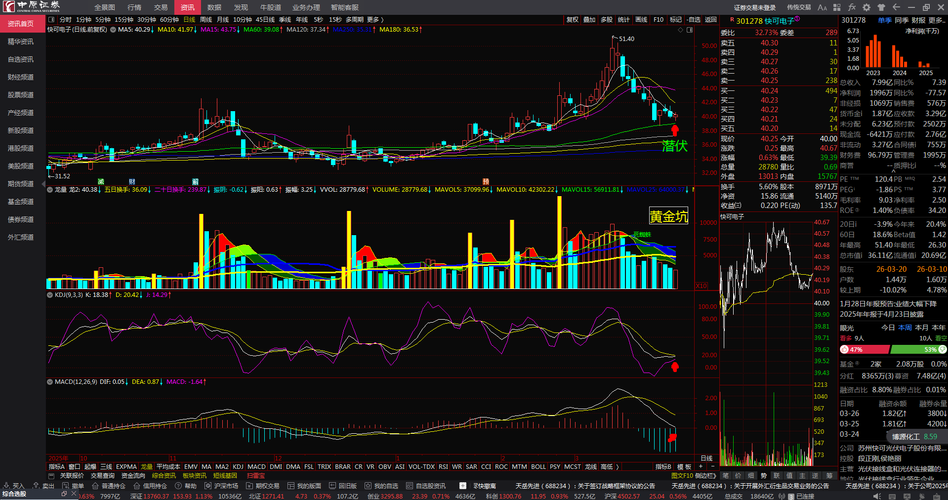Click the 帮助 help icon in bottom toolbar
Image resolution: width=948 pixels, height=500 pixels.
point(178,485)
